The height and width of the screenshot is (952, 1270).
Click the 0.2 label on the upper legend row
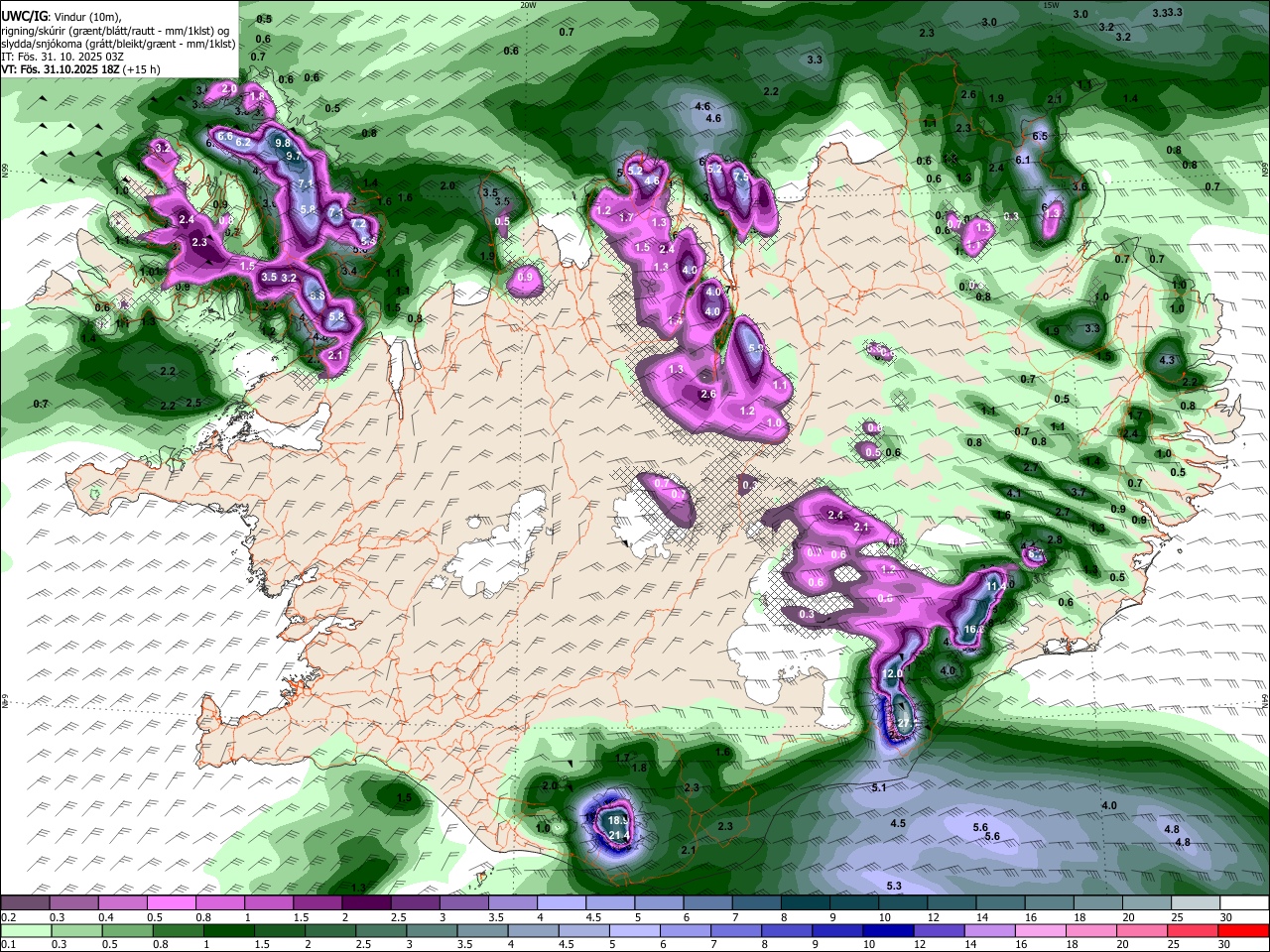pos(8,917)
